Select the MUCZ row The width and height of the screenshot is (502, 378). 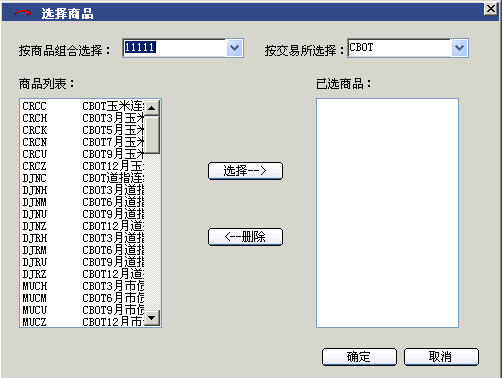pyautogui.click(x=82, y=322)
